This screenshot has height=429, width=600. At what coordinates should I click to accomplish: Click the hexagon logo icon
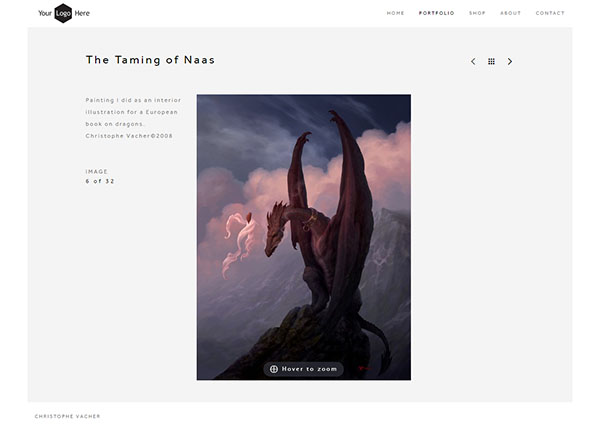[x=63, y=13]
